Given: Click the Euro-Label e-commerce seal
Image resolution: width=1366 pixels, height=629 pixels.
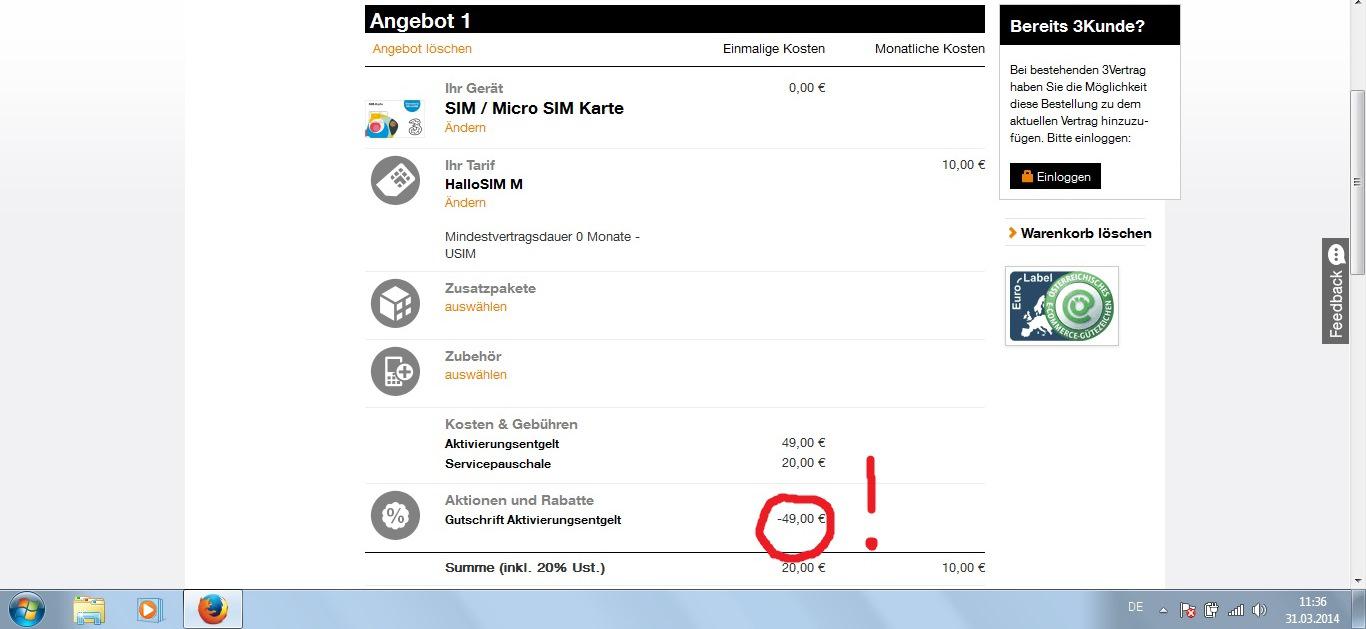Looking at the screenshot, I should click(1061, 306).
